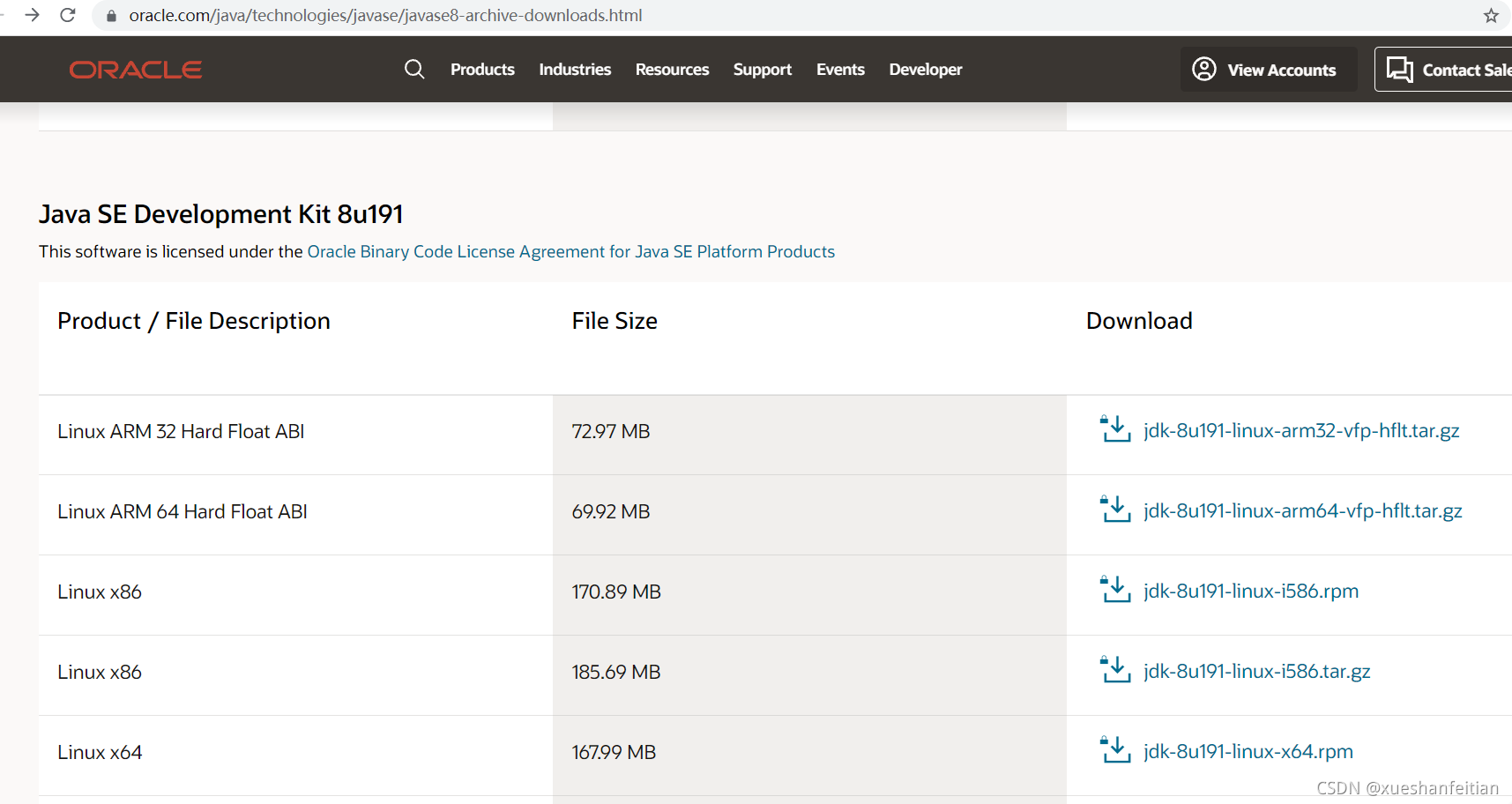Click the browser address bar URL
Image resolution: width=1512 pixels, height=804 pixels.
point(385,16)
